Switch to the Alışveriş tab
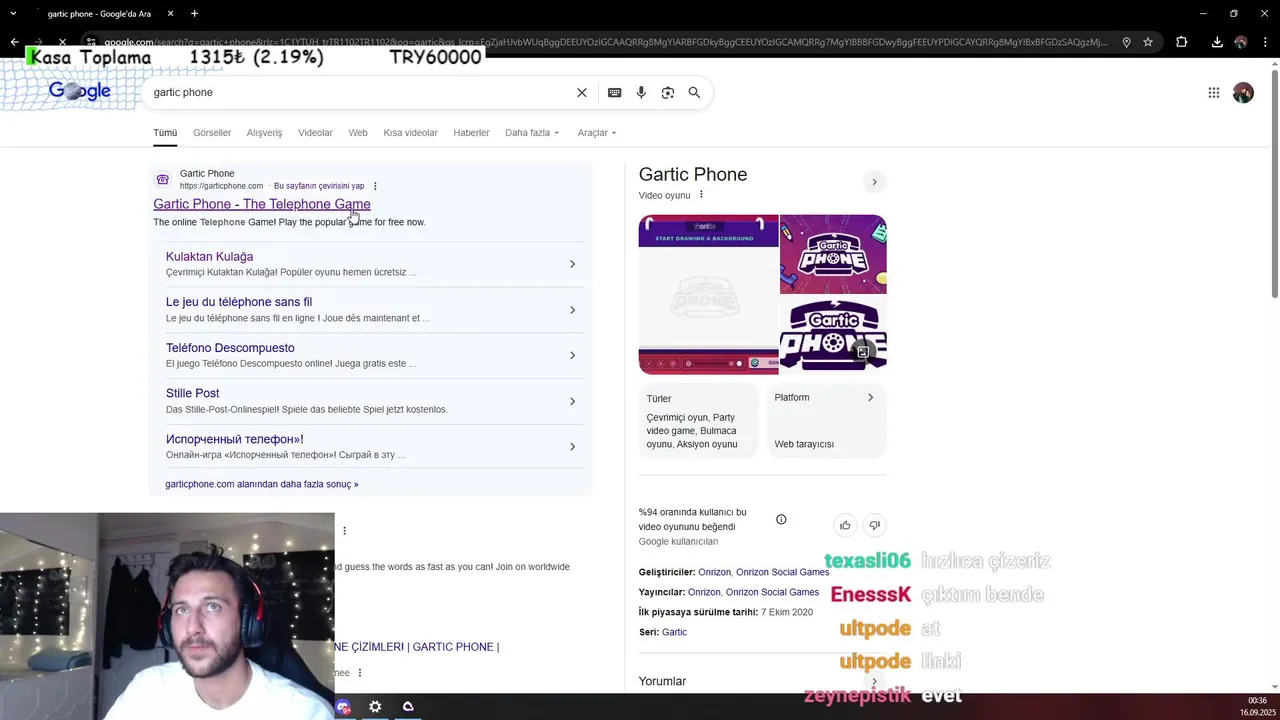The height and width of the screenshot is (720, 1280). [x=264, y=133]
